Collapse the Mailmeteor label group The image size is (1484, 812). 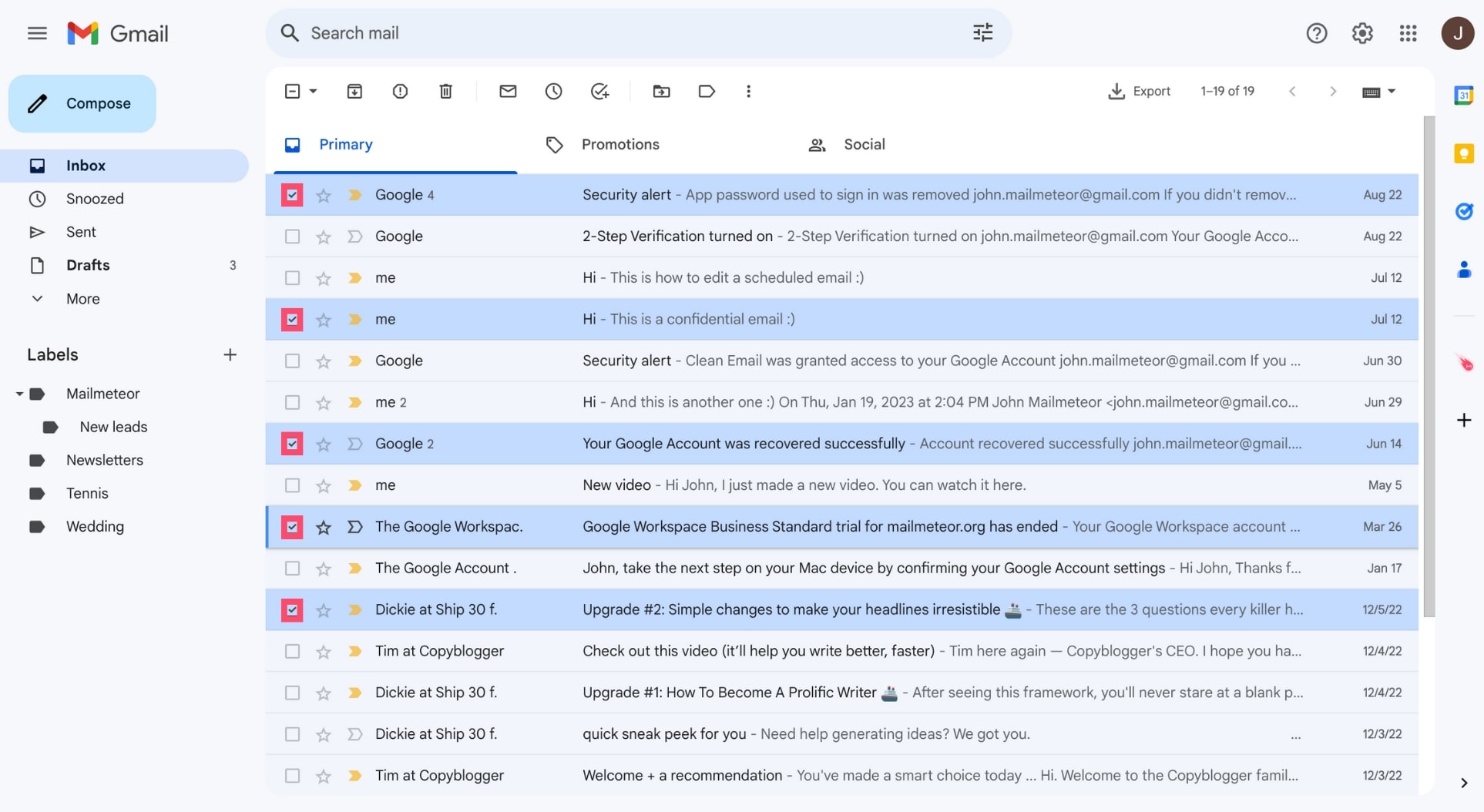click(18, 393)
